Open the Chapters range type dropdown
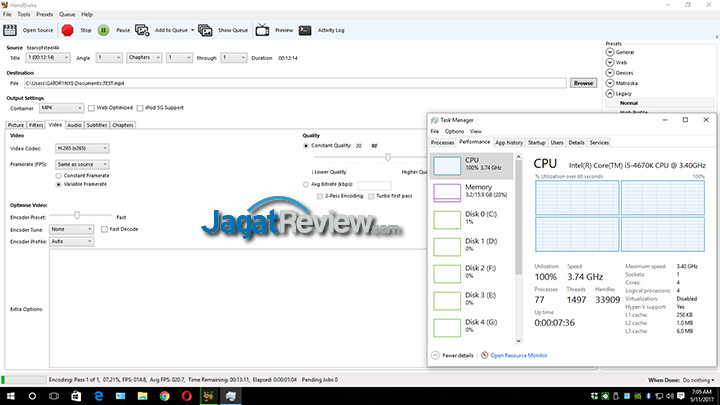 point(144,58)
